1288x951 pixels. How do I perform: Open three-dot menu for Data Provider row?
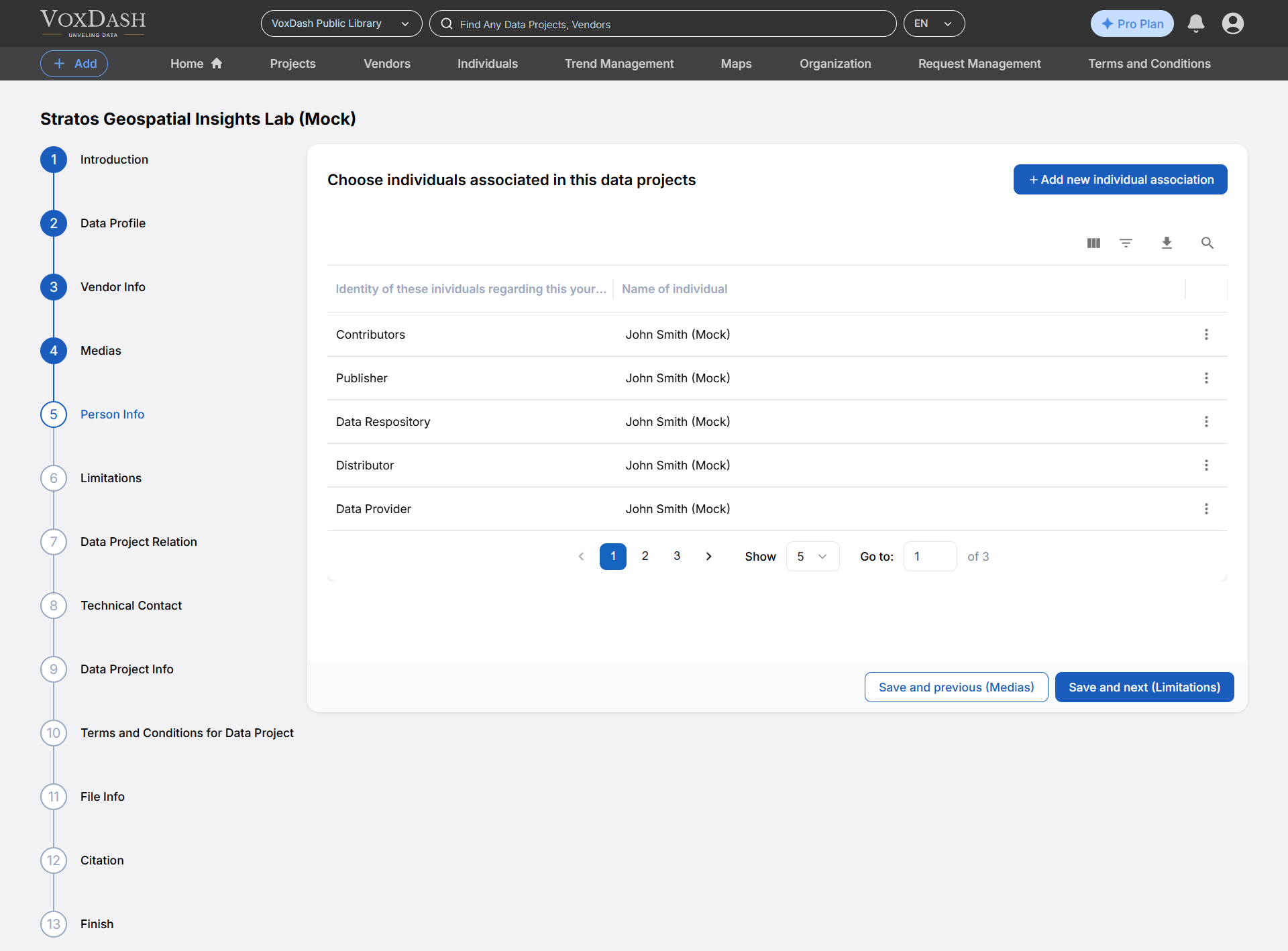1206,509
